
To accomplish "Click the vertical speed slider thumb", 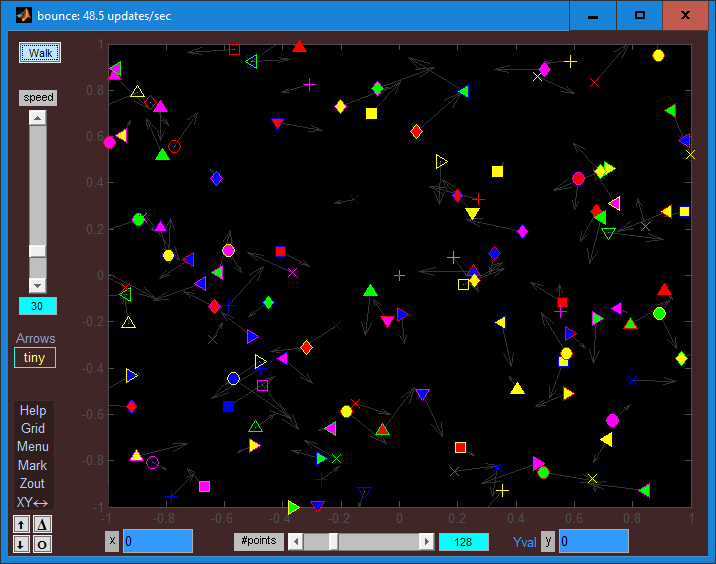I will click(37, 251).
